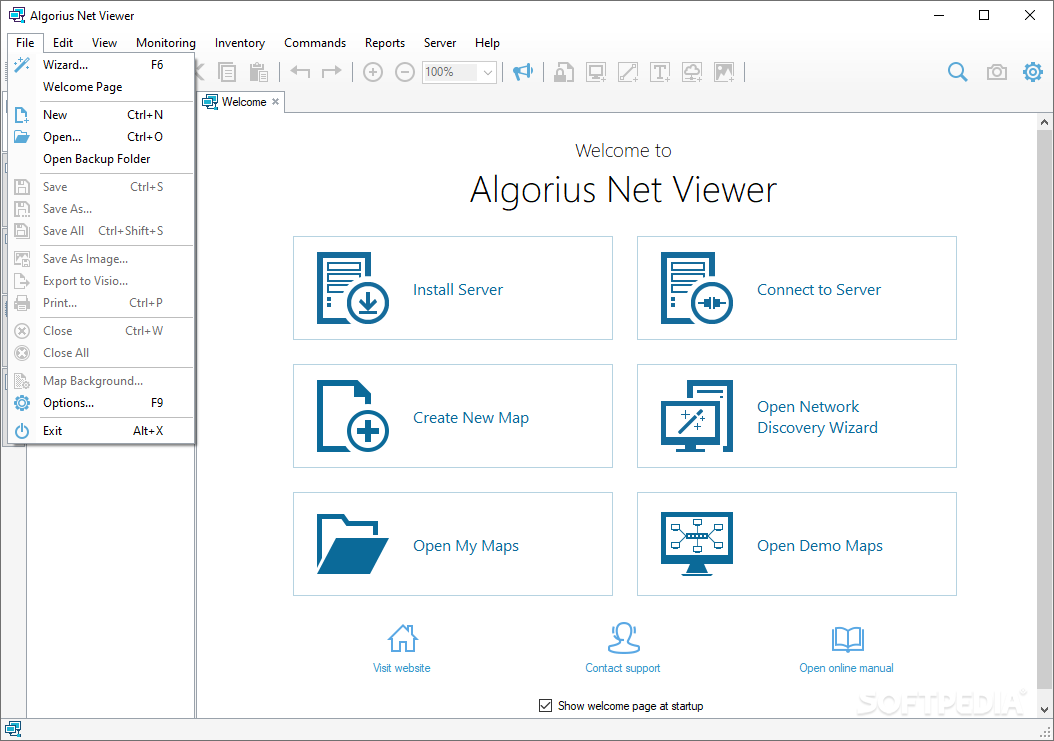Select New in the File menu
Viewport: 1054px width, 741px height.
pos(102,115)
